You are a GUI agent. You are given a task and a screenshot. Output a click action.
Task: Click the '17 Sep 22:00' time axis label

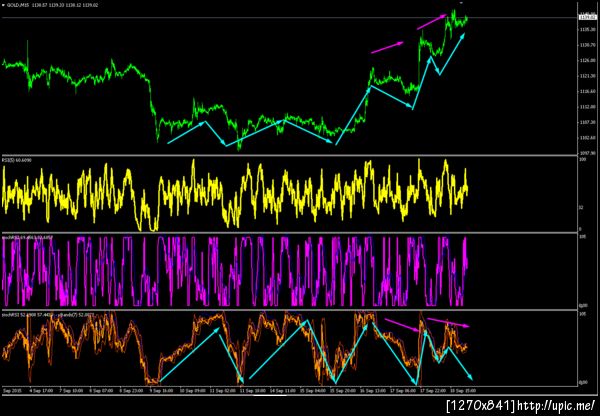coord(434,391)
